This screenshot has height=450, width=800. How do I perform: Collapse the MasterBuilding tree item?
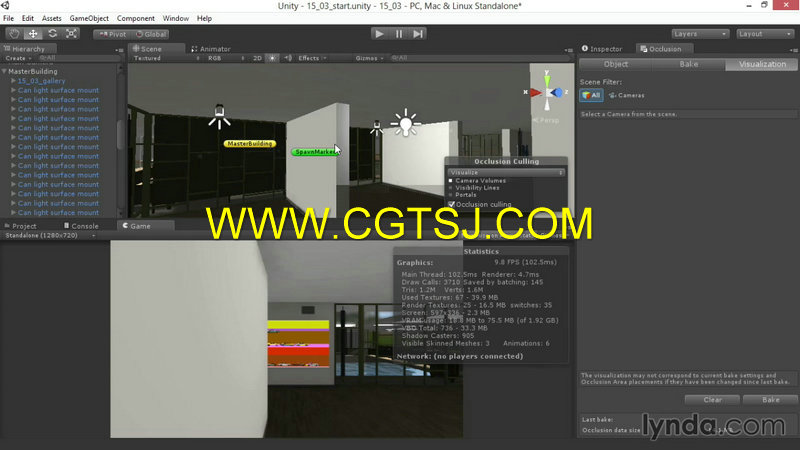click(x=4, y=71)
